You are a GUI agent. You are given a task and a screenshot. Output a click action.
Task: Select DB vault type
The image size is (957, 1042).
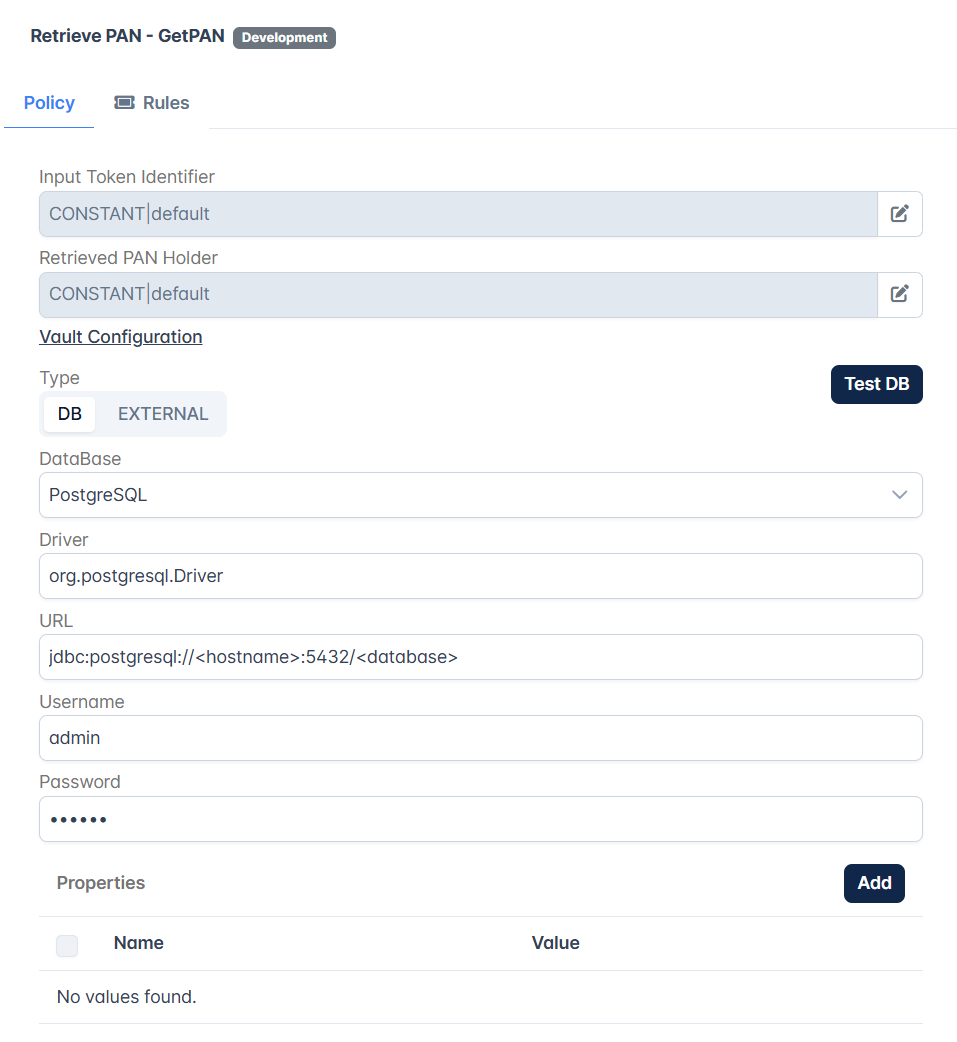pyautogui.click(x=70, y=414)
